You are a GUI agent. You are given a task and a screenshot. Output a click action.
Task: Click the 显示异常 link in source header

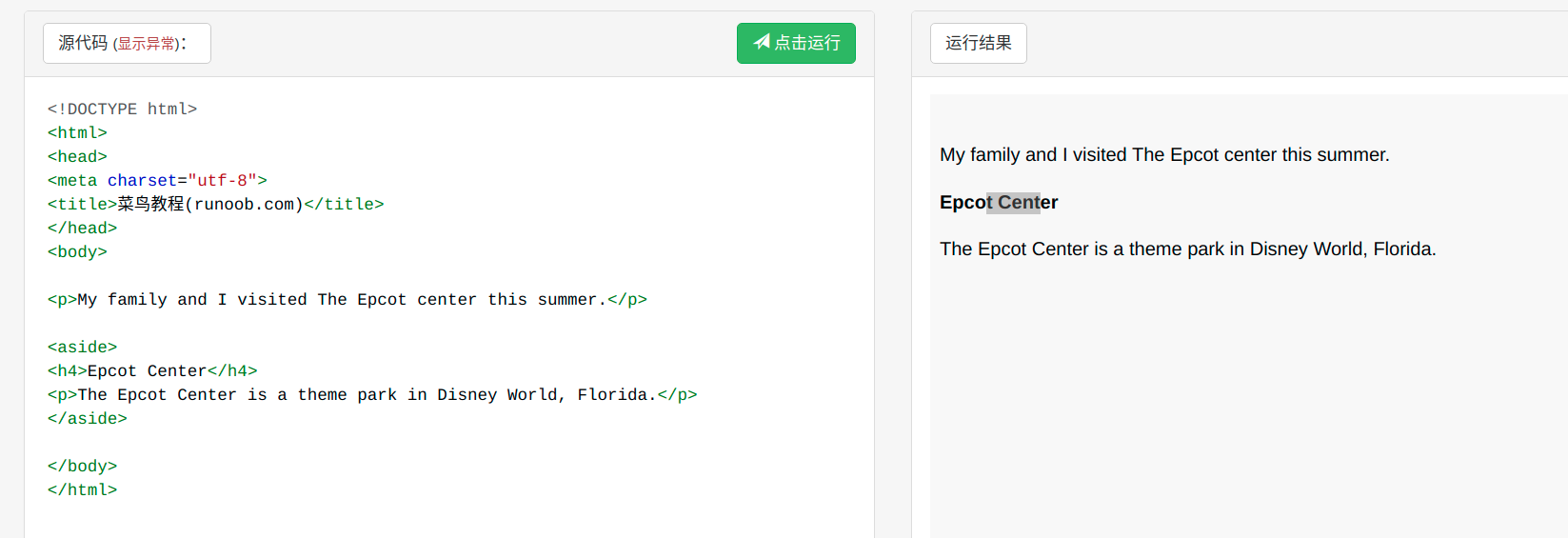point(147,44)
